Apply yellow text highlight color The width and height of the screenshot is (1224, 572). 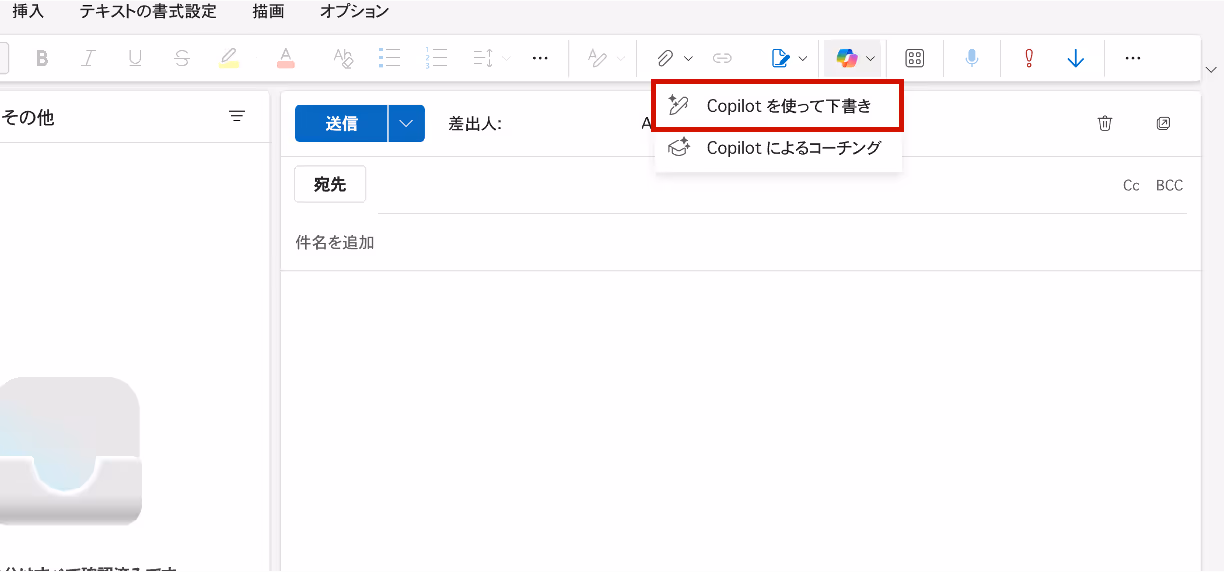(x=229, y=59)
